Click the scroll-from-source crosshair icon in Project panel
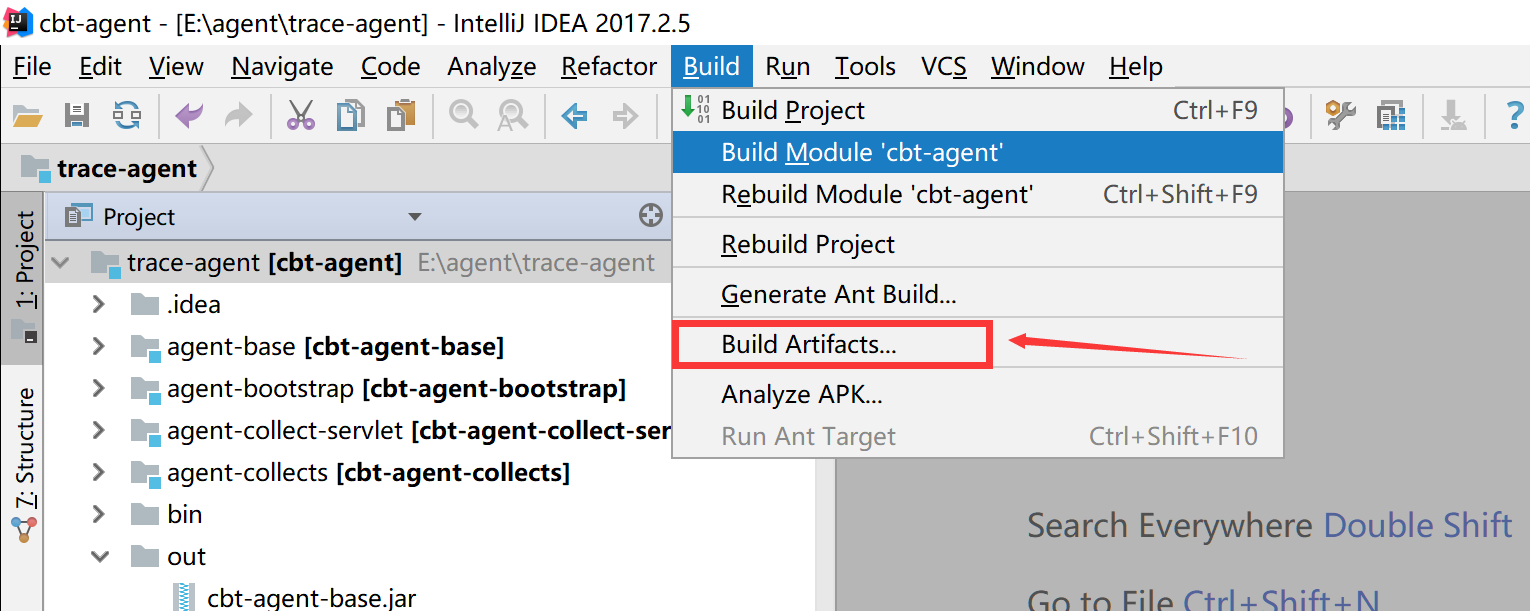 point(651,216)
